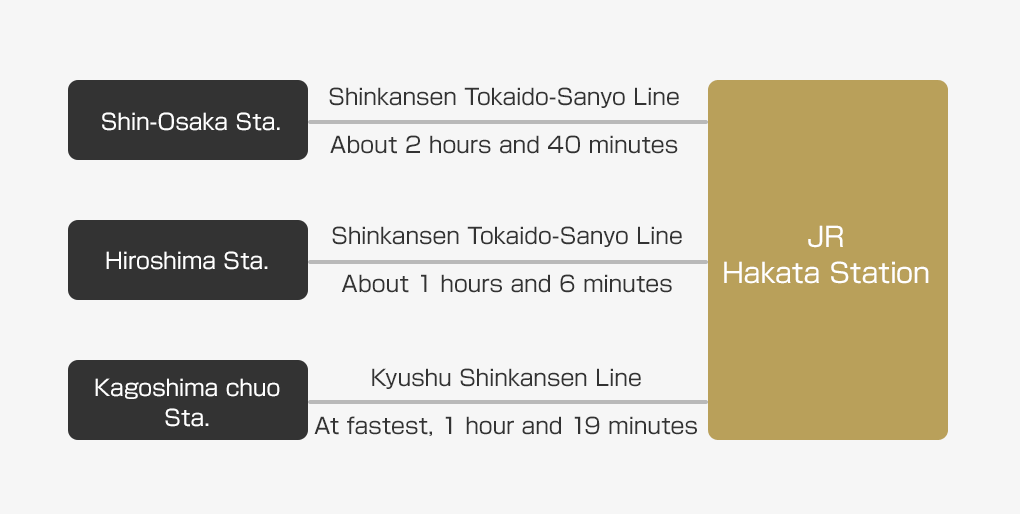Click the connector line from Hiroshima
This screenshot has height=514, width=1020.
coord(508,262)
